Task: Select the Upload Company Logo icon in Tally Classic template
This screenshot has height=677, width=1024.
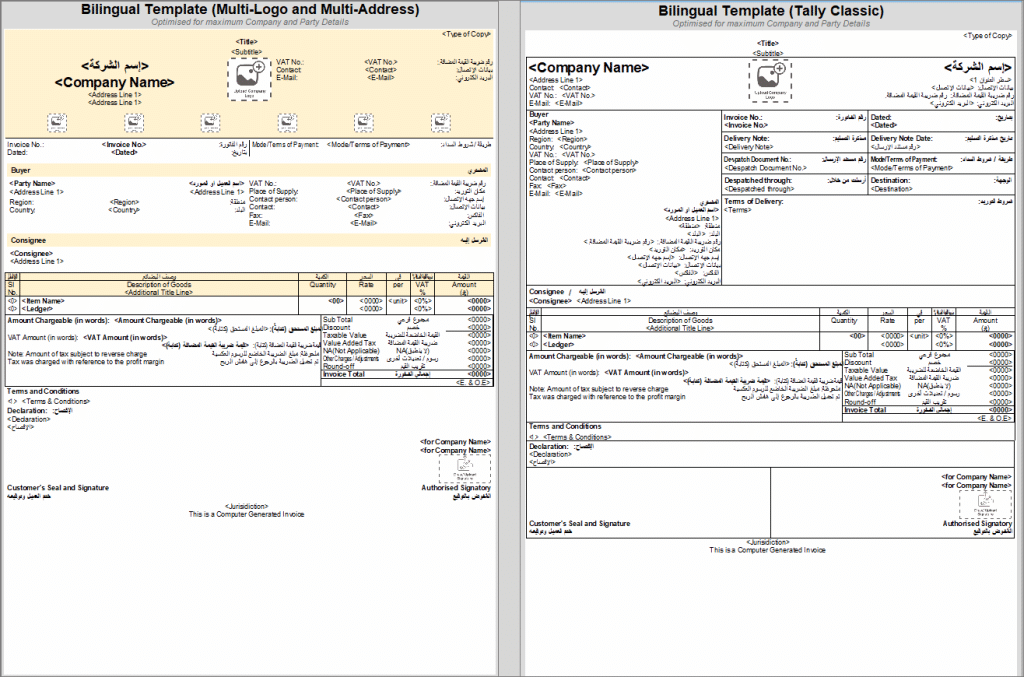Action: [770, 81]
